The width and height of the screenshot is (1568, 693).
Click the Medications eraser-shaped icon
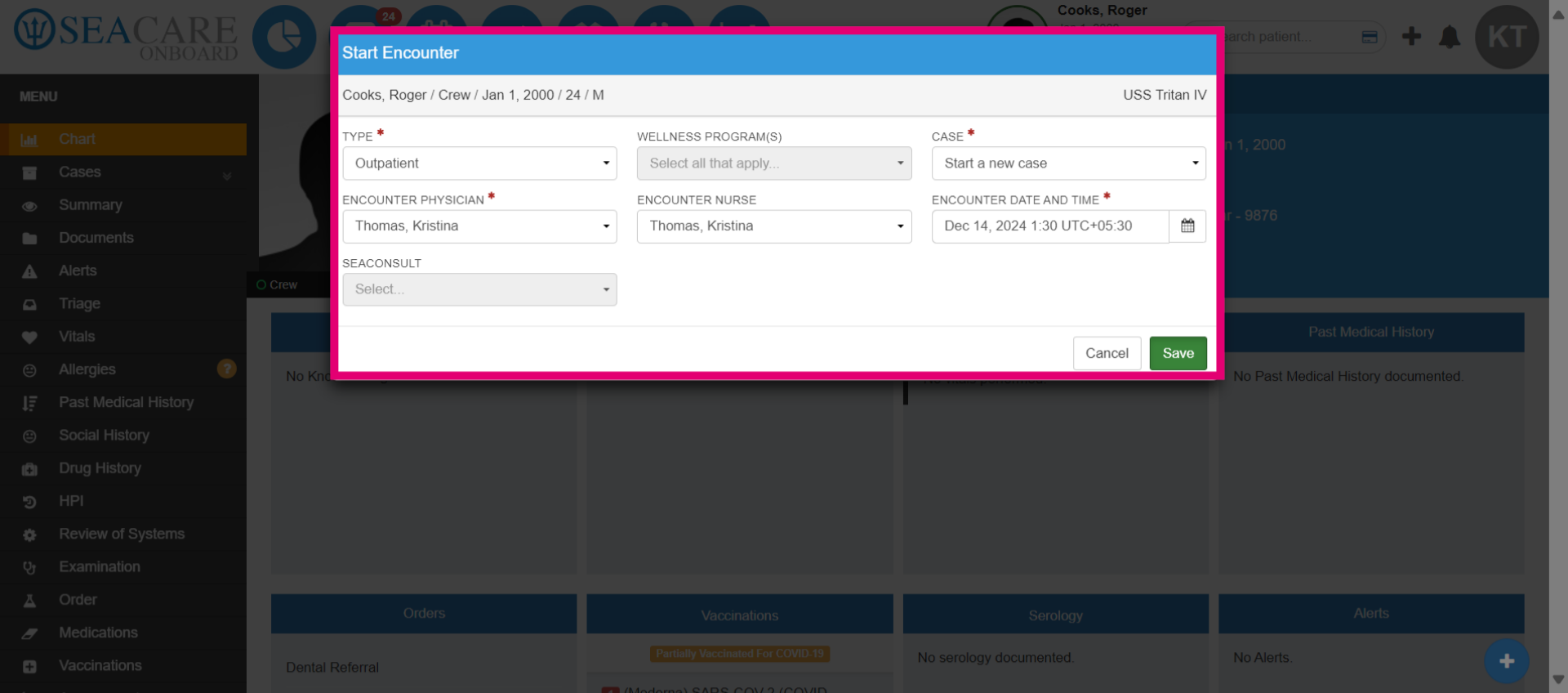coord(29,633)
